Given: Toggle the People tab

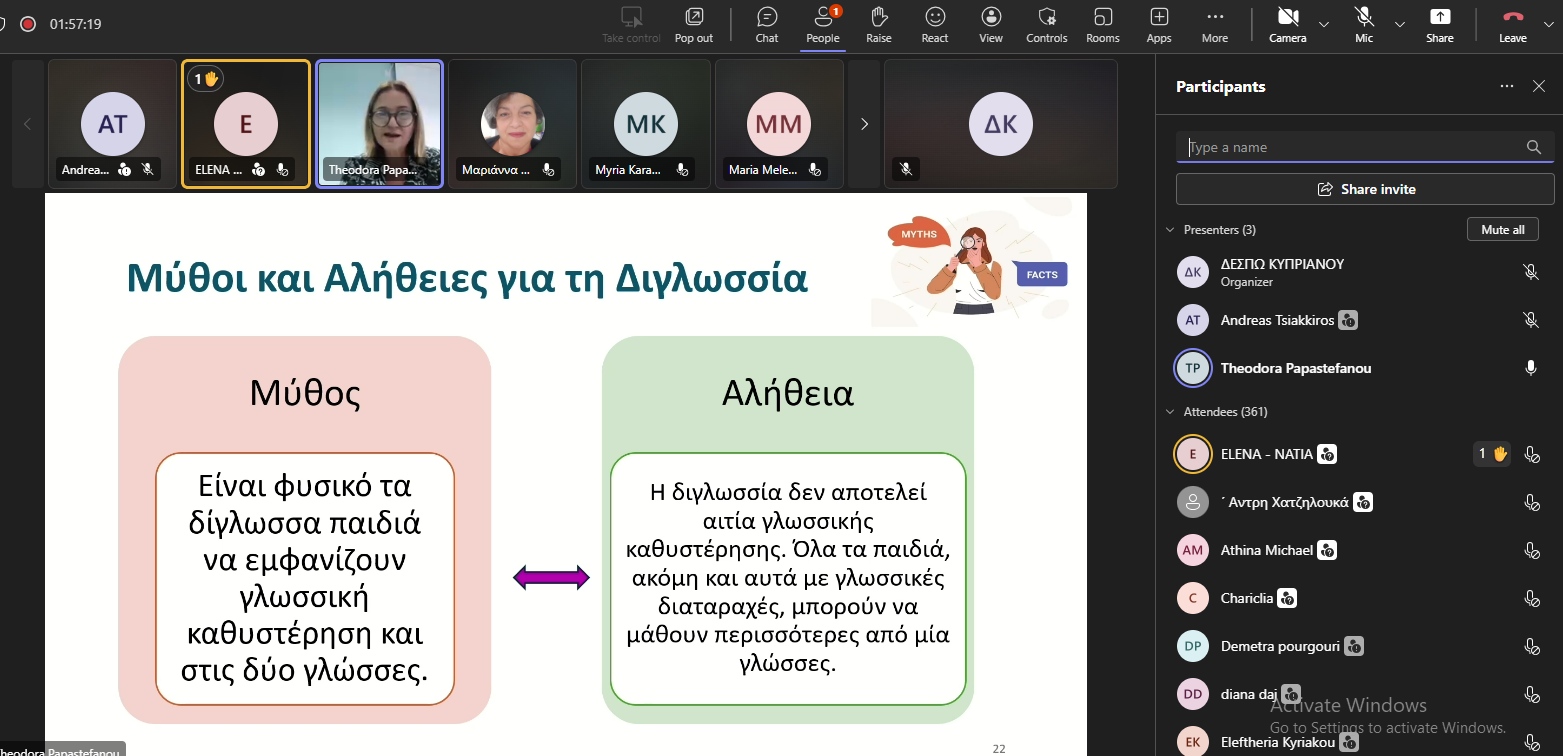Looking at the screenshot, I should coord(823,24).
